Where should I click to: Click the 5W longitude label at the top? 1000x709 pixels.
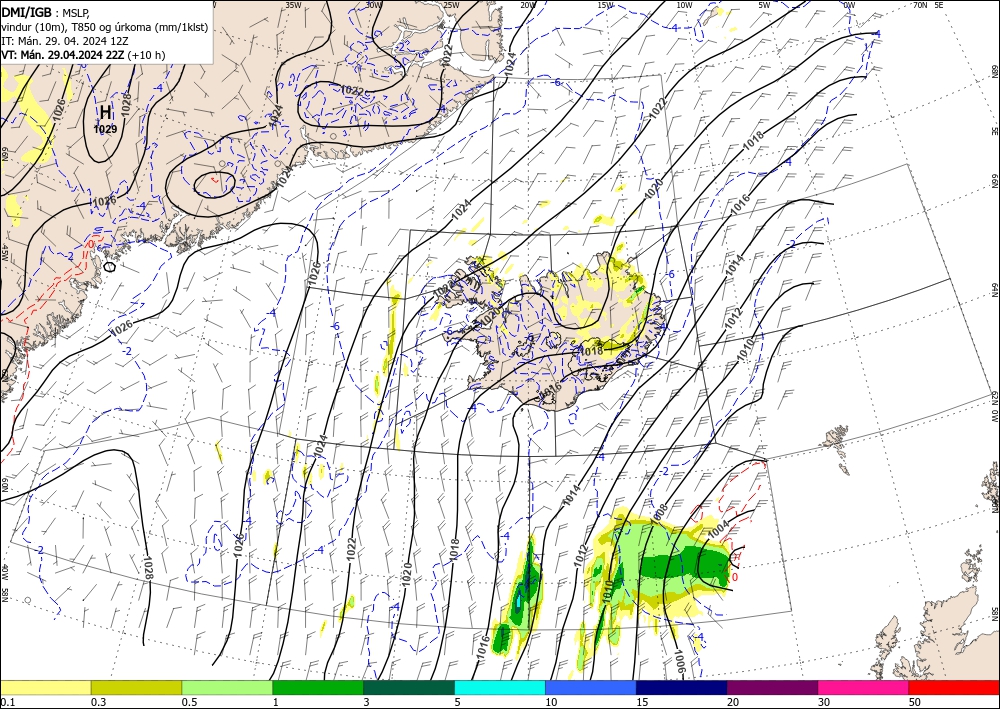[x=765, y=5]
